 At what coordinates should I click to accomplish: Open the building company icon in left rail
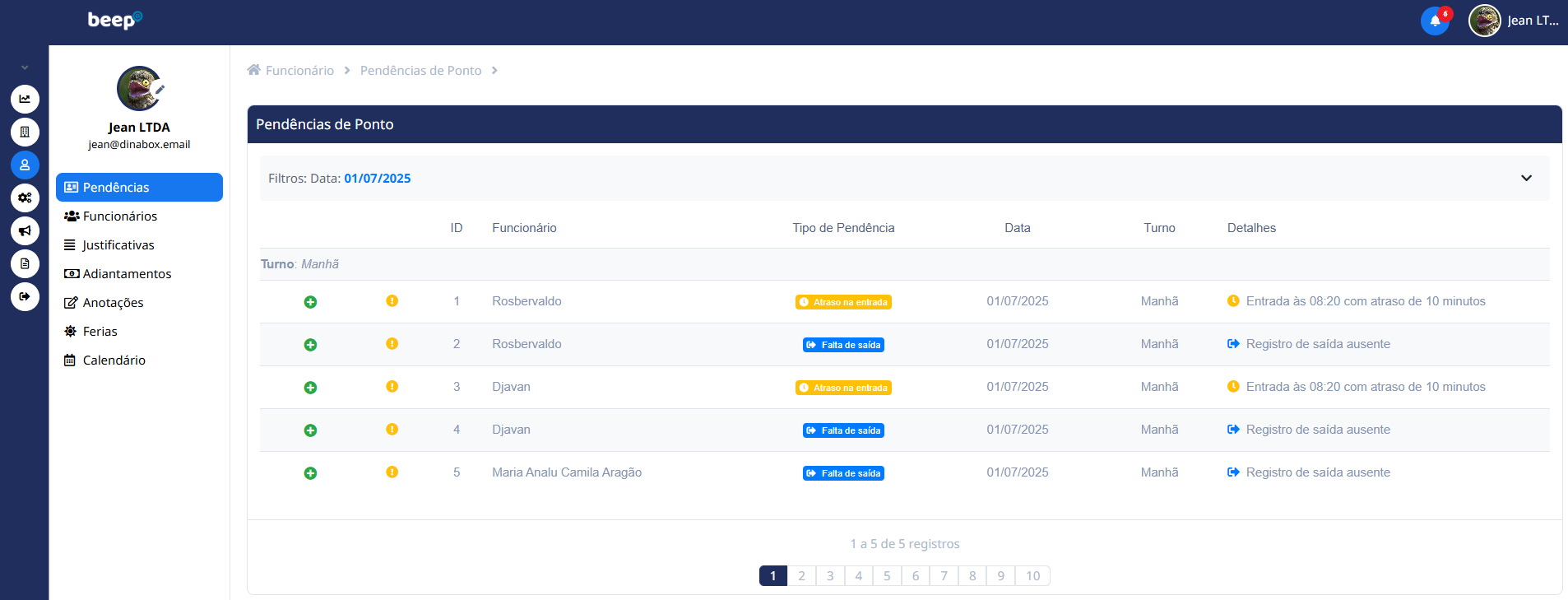click(x=25, y=132)
